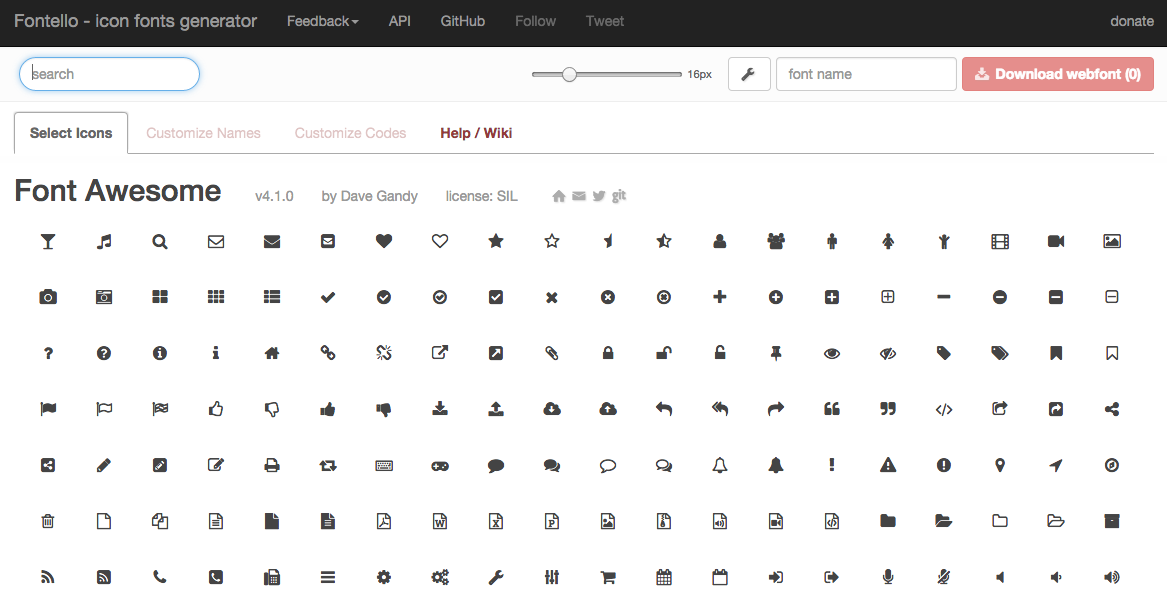
Task: Toggle the bell icon selection
Action: click(x=720, y=464)
